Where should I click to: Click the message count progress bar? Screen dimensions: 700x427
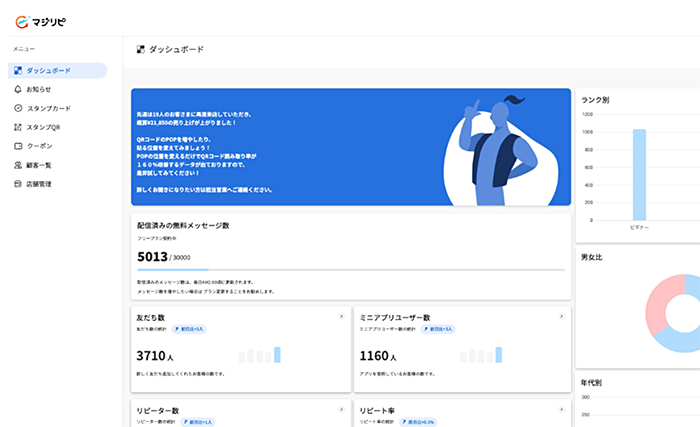[350, 270]
